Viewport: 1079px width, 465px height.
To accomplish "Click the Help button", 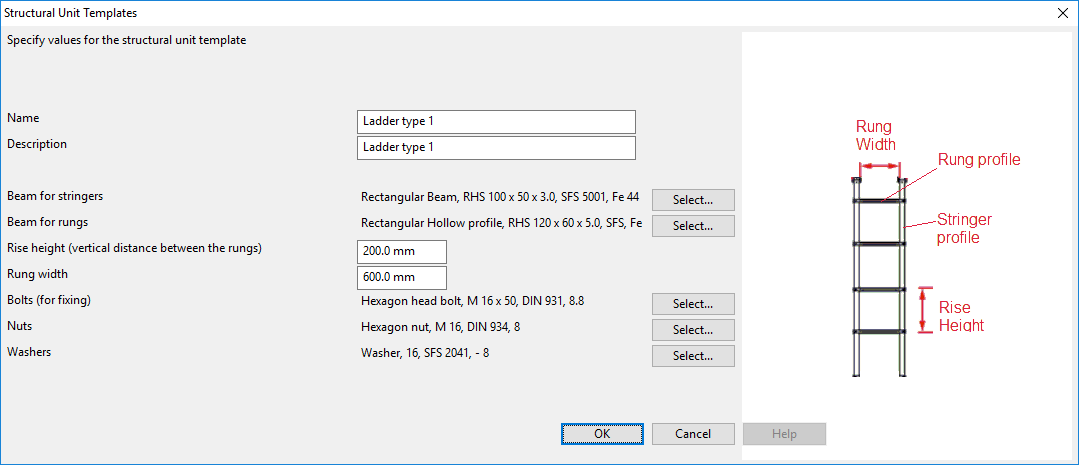I will coord(784,434).
